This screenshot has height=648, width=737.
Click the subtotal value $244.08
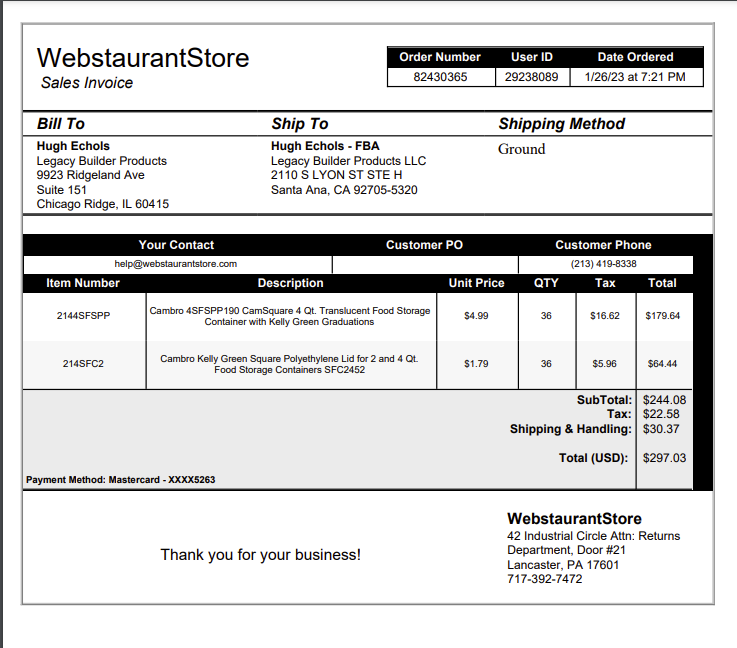click(664, 400)
